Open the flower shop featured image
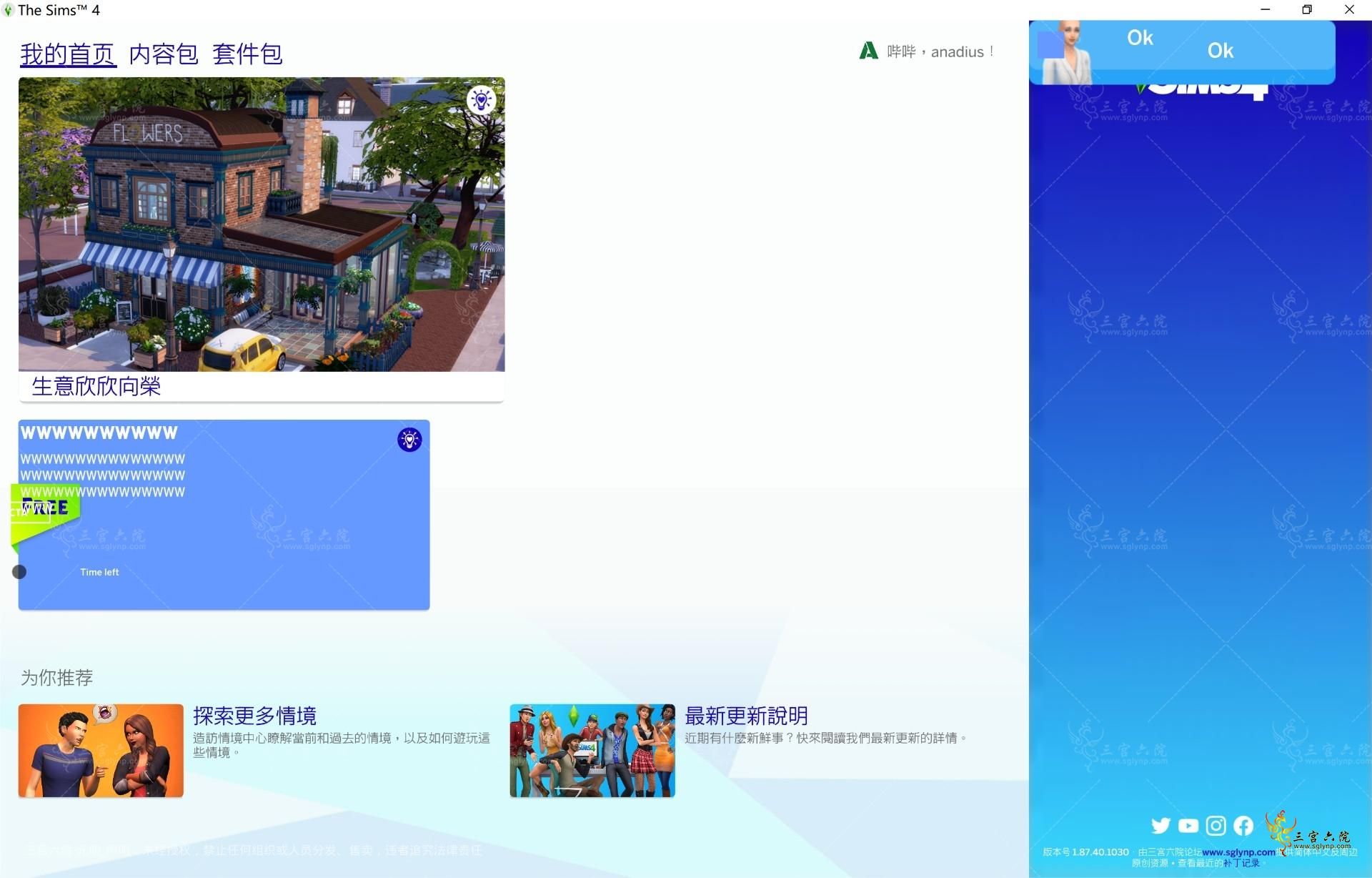Image resolution: width=1372 pixels, height=878 pixels. [x=262, y=225]
